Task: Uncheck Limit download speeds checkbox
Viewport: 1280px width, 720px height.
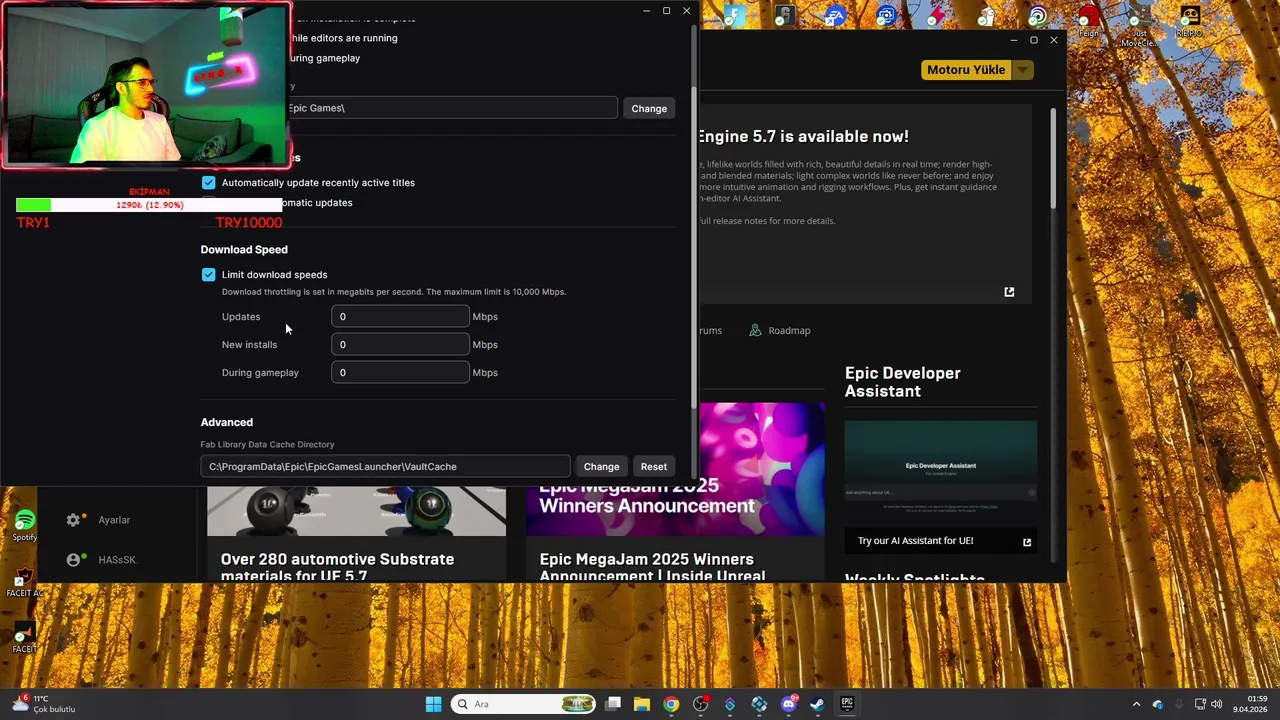Action: click(x=208, y=275)
